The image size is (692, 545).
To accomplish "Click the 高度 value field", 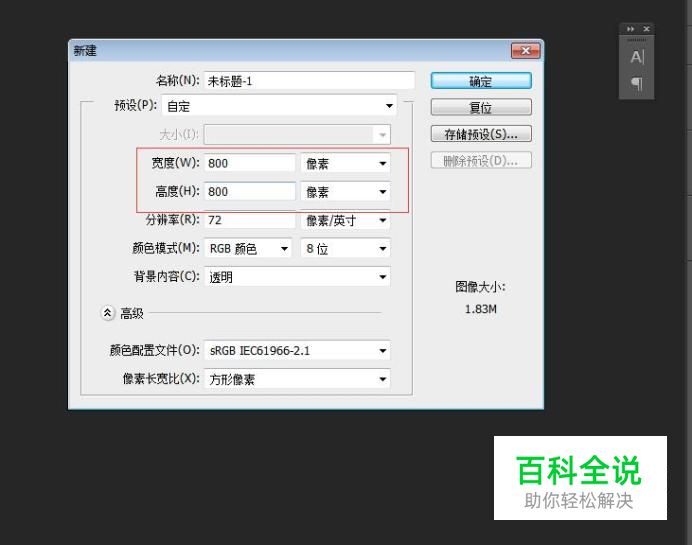I will pyautogui.click(x=249, y=192).
